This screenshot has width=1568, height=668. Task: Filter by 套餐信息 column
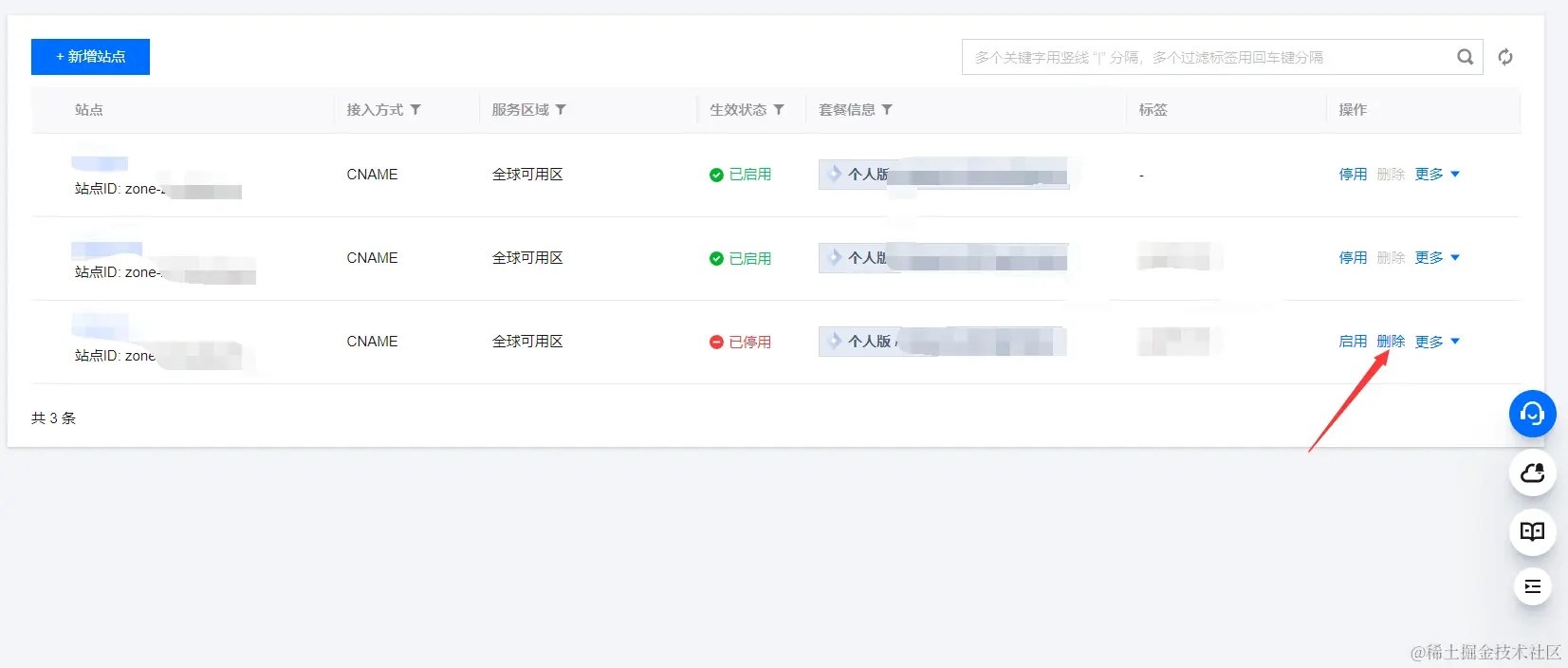pos(887,110)
